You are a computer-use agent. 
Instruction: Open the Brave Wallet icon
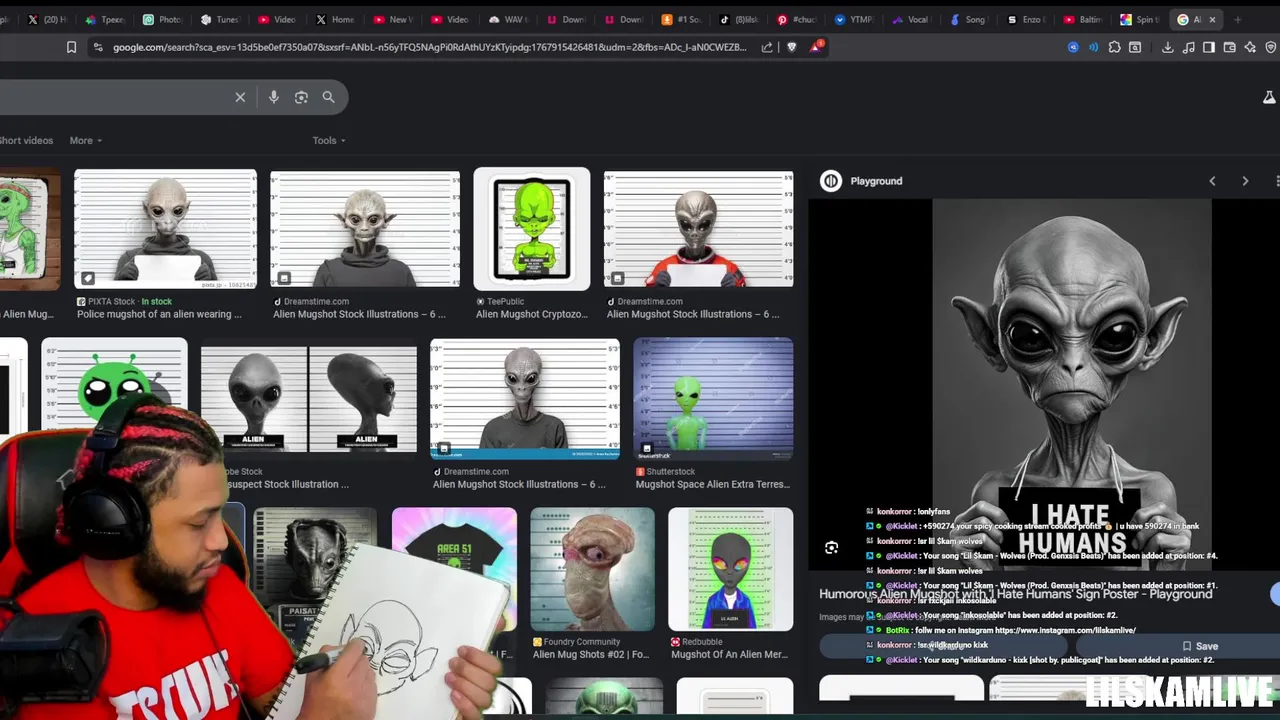pyautogui.click(x=1229, y=47)
